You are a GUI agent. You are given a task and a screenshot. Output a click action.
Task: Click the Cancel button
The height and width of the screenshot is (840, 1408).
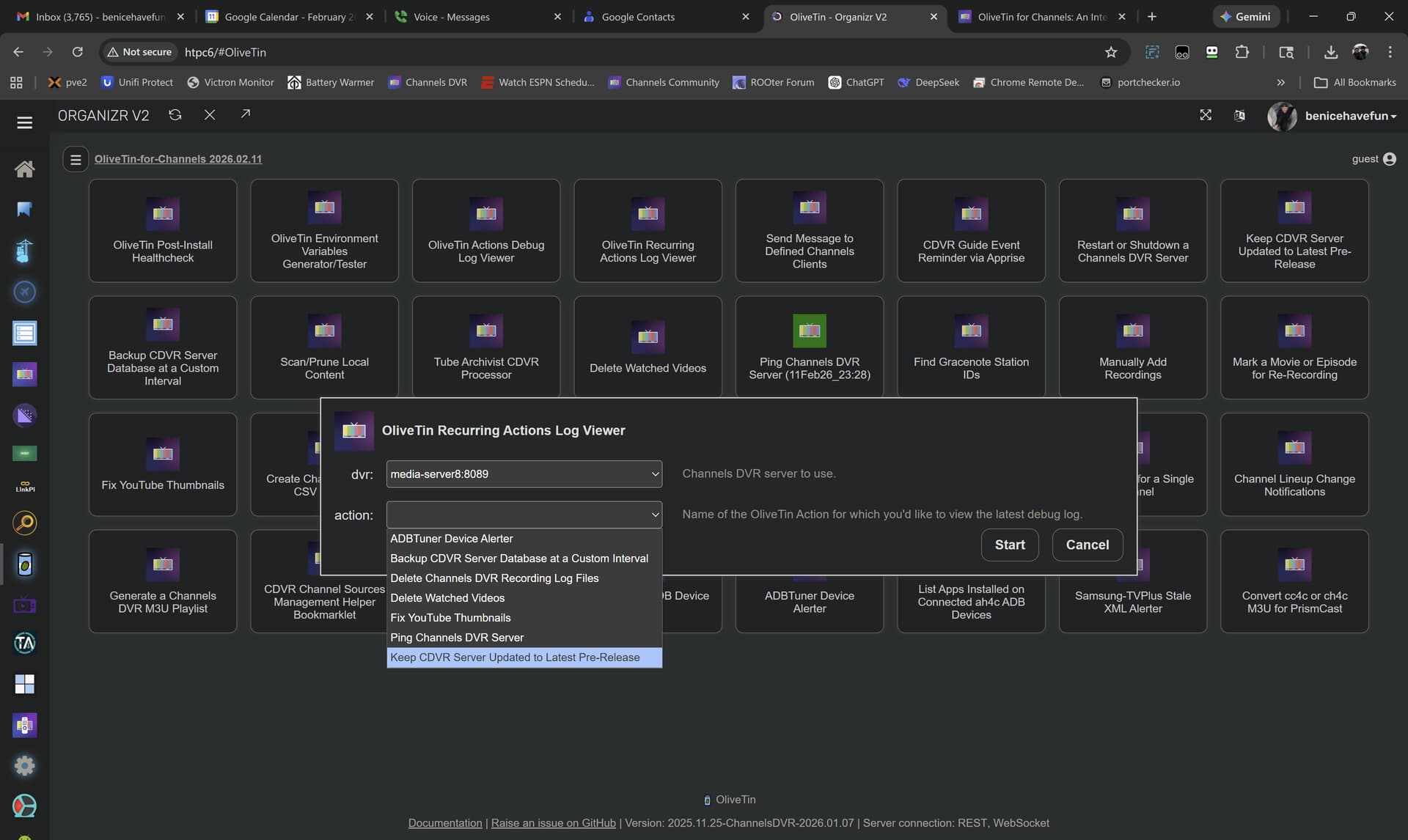pyautogui.click(x=1087, y=545)
